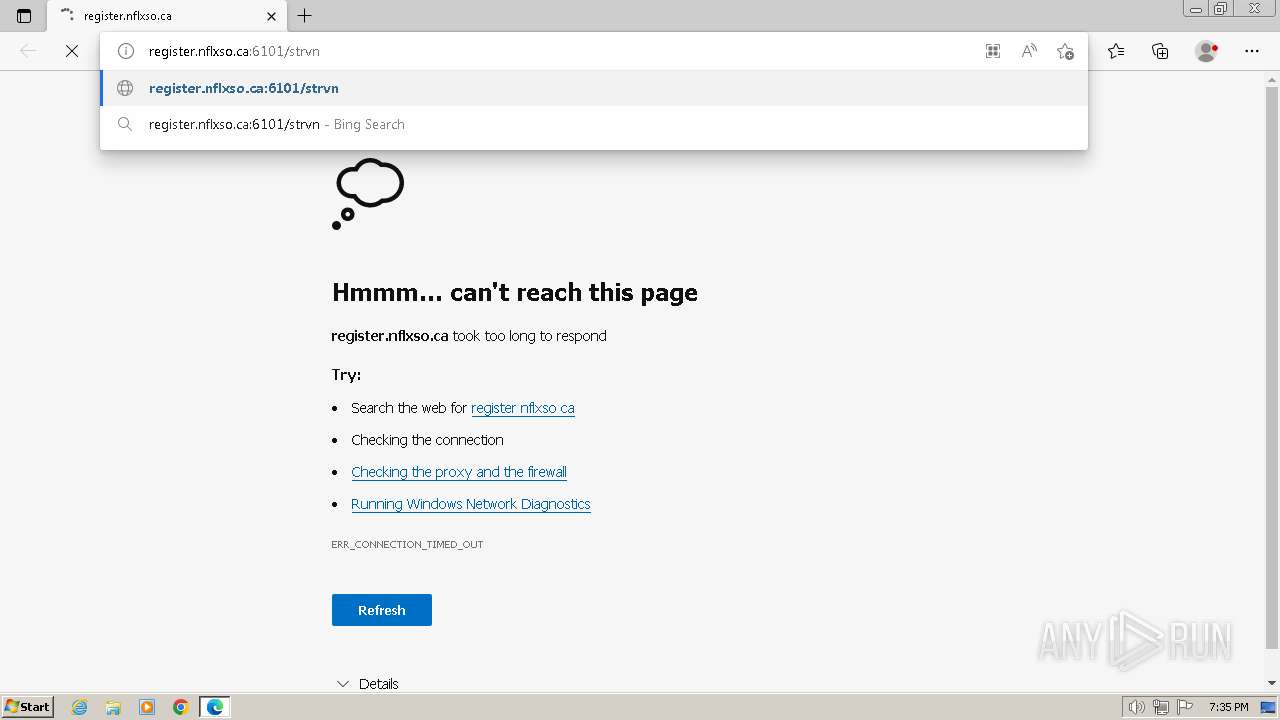Click the 'Checking the connection' text
The width and height of the screenshot is (1280, 720).
[x=427, y=440]
